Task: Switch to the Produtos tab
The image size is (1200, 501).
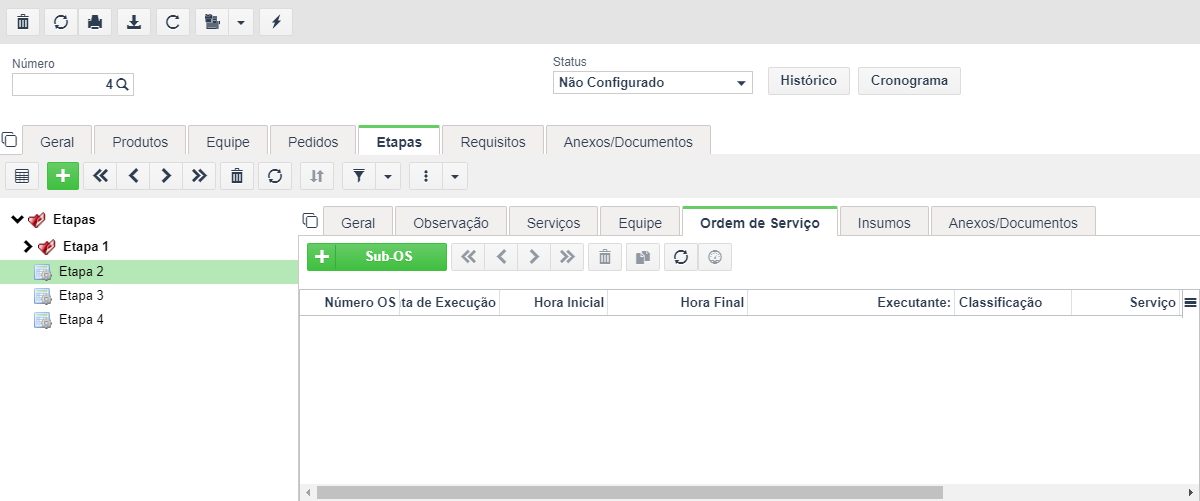Action: (x=140, y=141)
